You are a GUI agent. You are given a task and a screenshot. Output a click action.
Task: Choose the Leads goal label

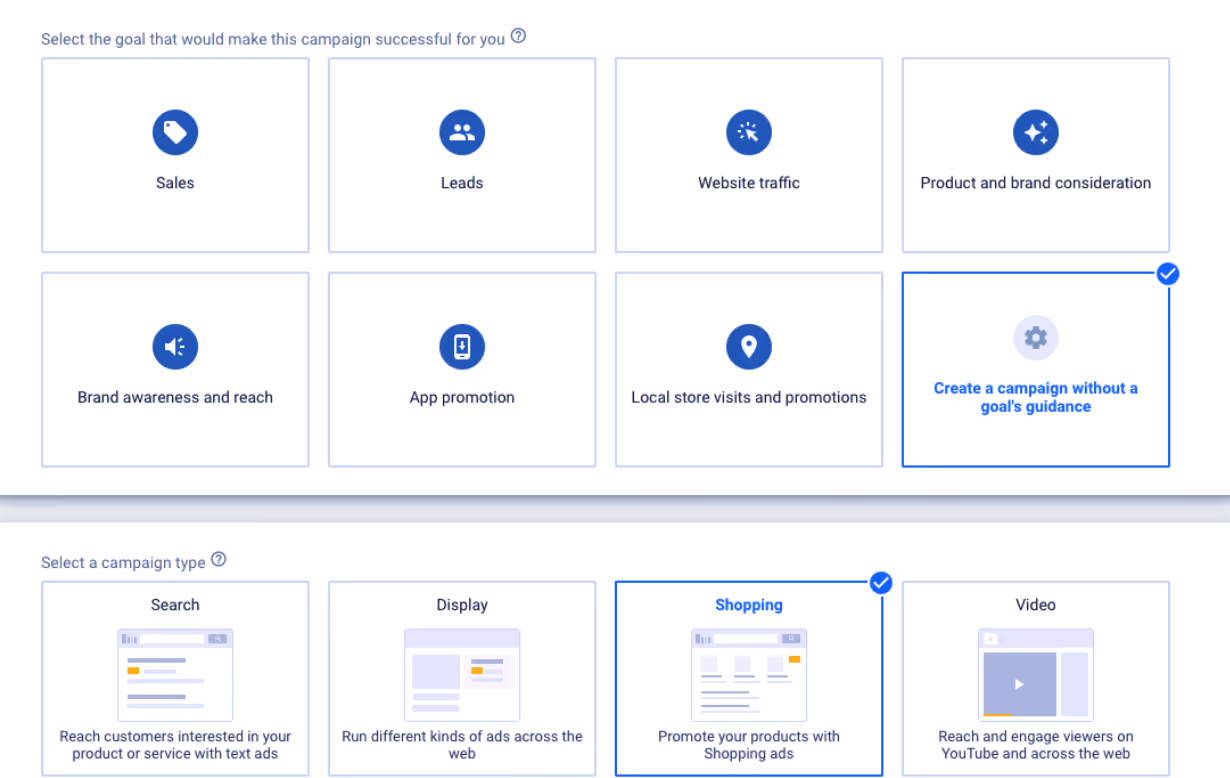(462, 183)
